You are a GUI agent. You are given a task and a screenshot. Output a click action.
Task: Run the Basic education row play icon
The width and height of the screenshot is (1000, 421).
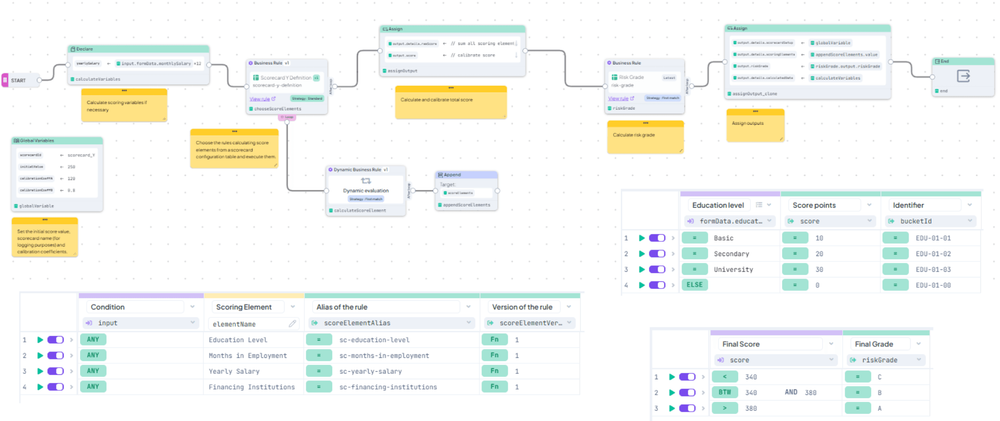point(642,237)
